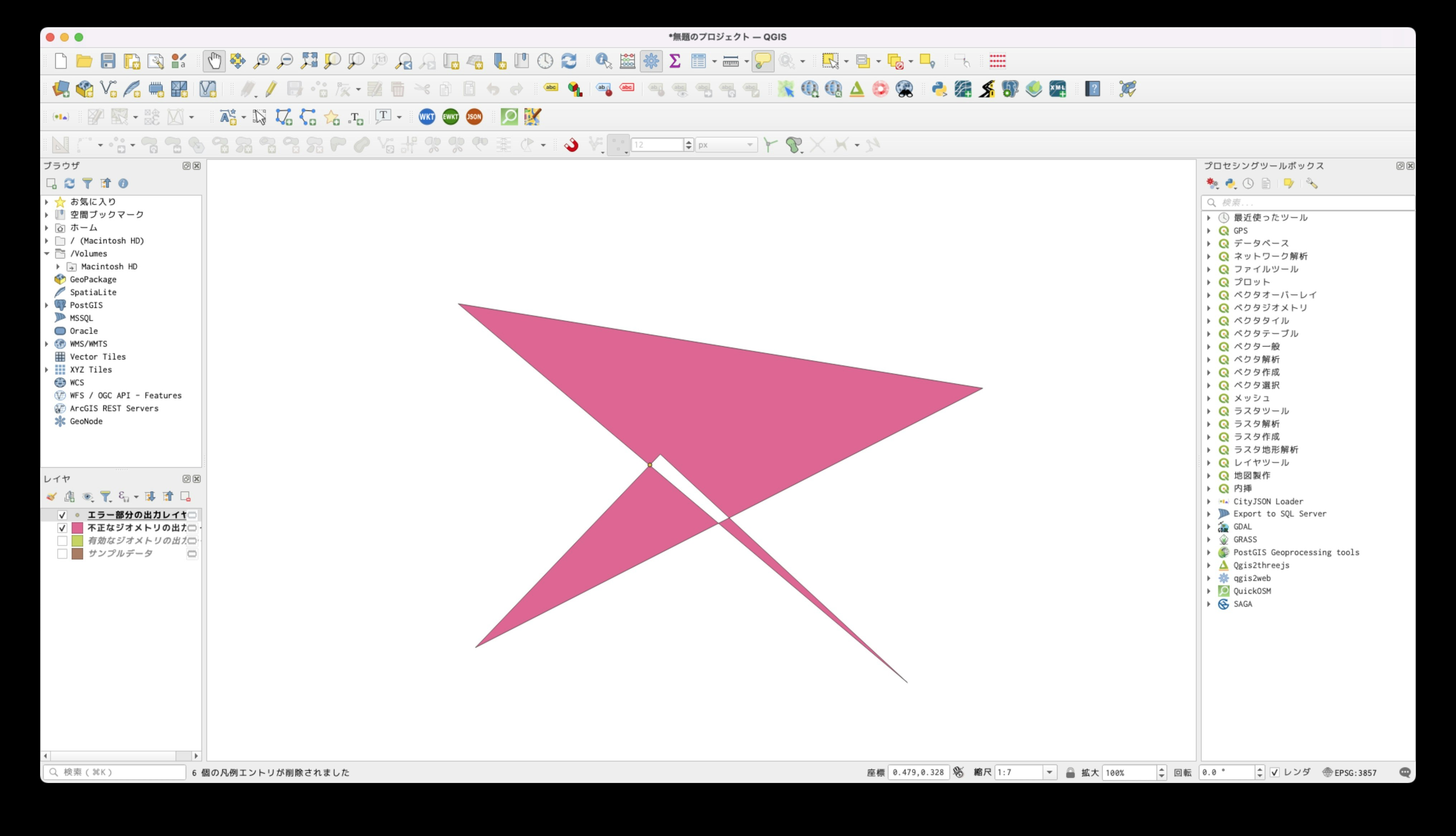Click the green valid geometry layer swatch
This screenshot has width=1456, height=836.
click(x=77, y=541)
